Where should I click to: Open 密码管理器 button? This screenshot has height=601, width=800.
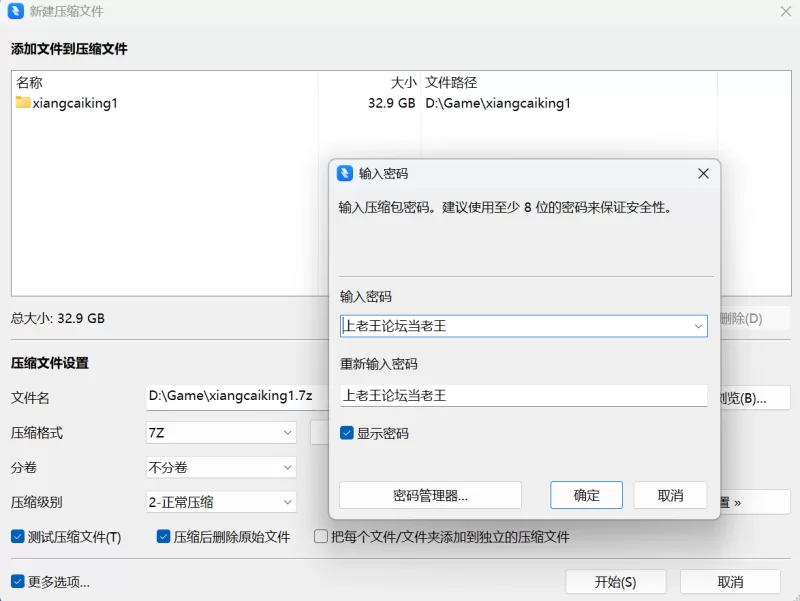pyautogui.click(x=430, y=495)
